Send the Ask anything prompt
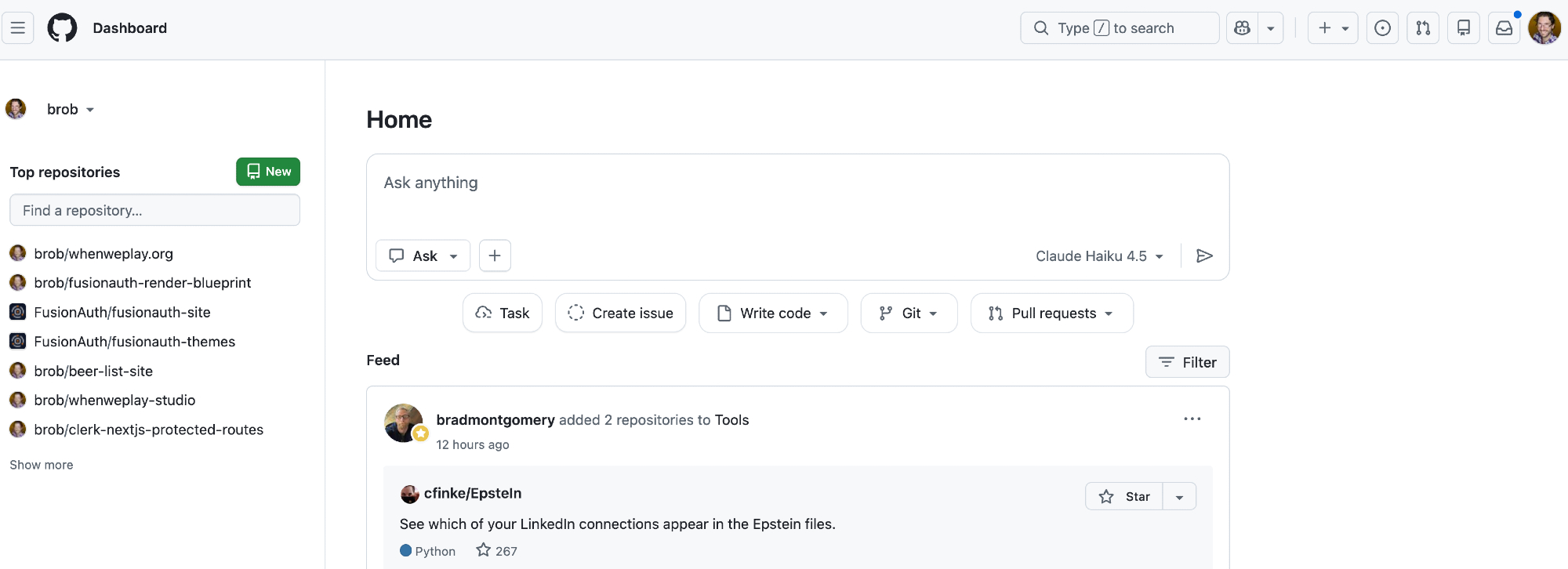The height and width of the screenshot is (569, 1568). [x=1204, y=256]
